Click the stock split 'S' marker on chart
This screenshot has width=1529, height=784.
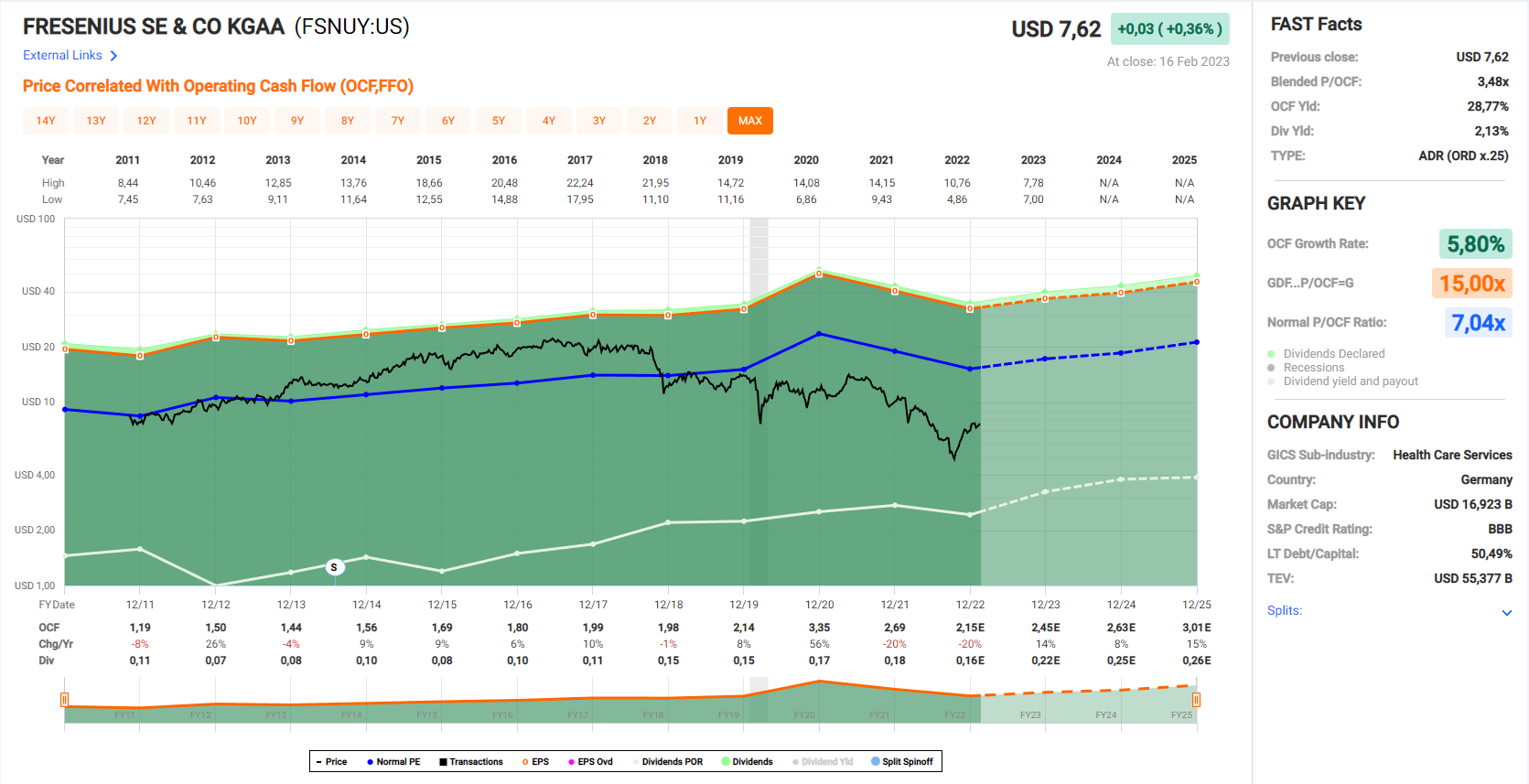[x=334, y=567]
